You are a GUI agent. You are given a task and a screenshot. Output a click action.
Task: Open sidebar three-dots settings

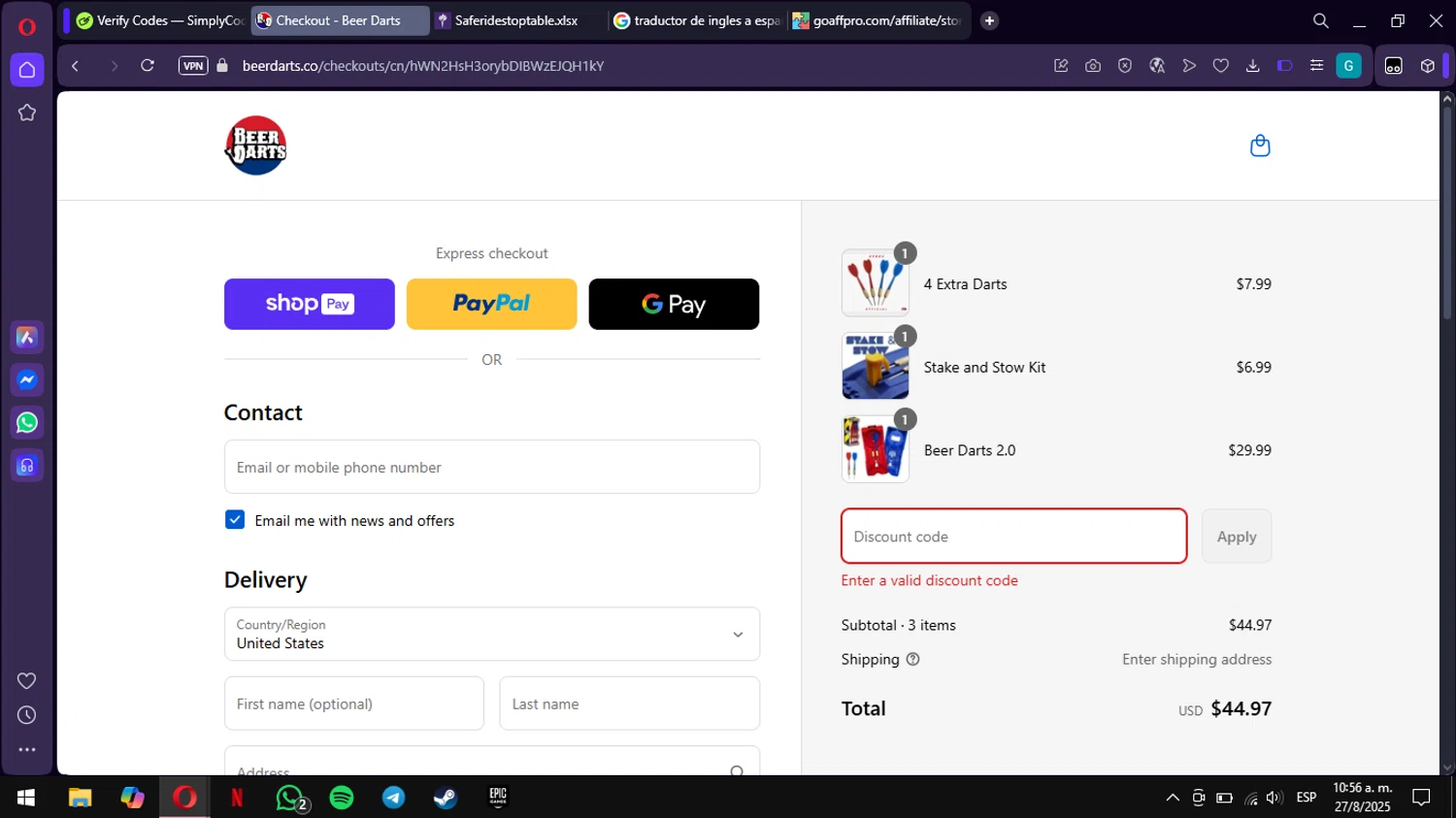tap(27, 750)
